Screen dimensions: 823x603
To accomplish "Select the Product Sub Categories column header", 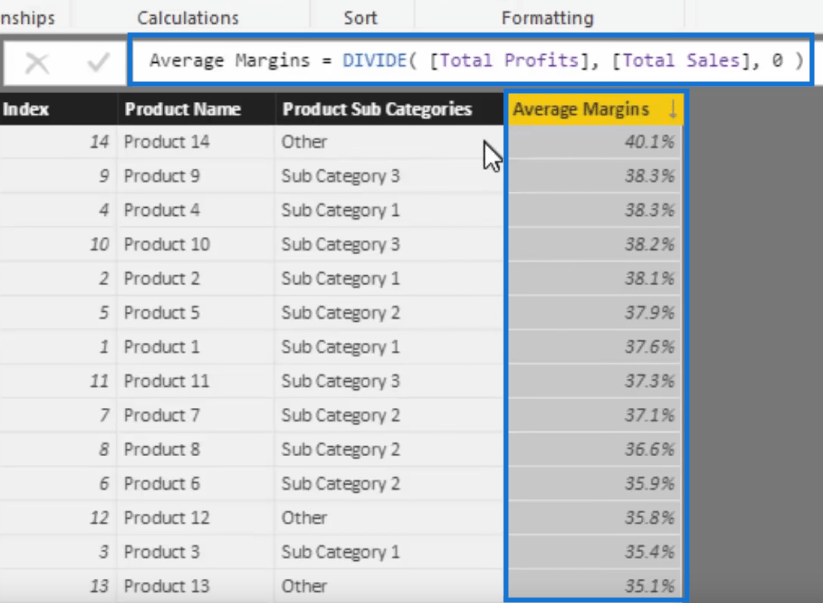I will [x=389, y=109].
